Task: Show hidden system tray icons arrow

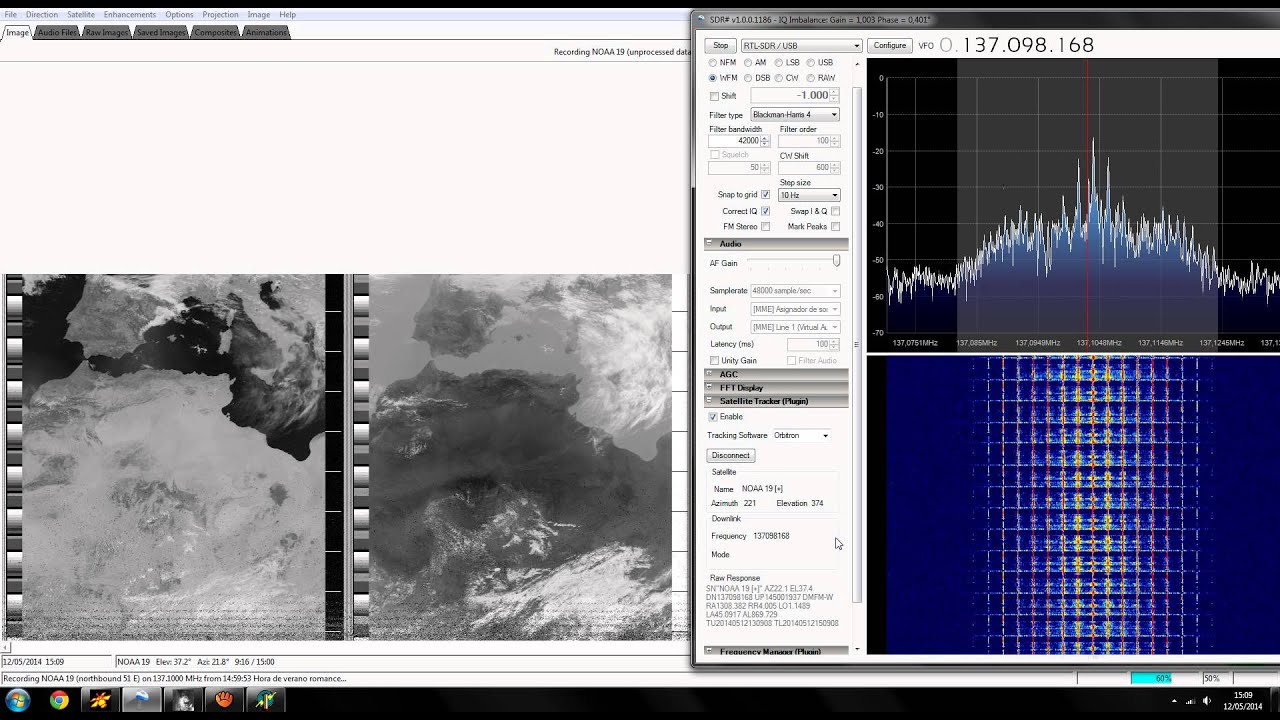Action: pyautogui.click(x=1174, y=701)
